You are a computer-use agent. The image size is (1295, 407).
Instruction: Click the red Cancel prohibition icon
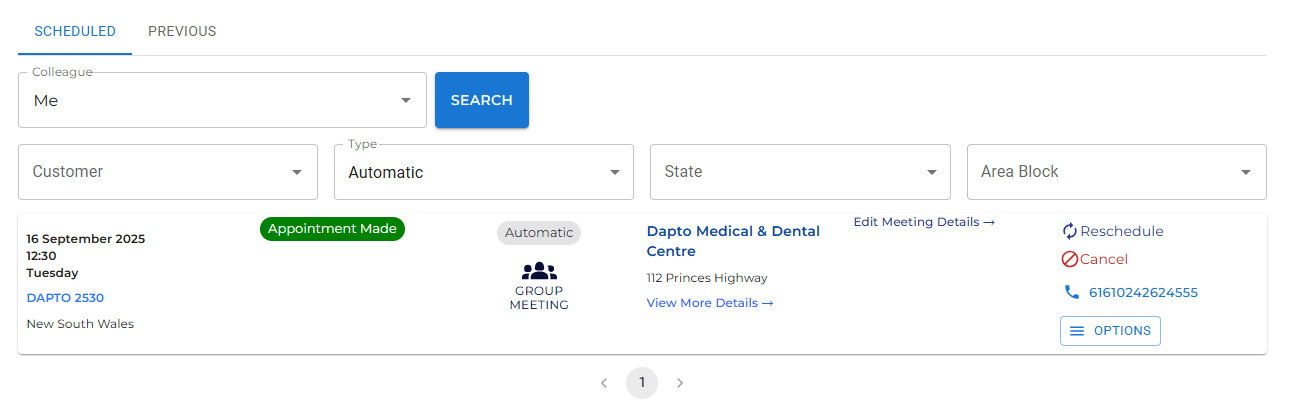click(1070, 259)
